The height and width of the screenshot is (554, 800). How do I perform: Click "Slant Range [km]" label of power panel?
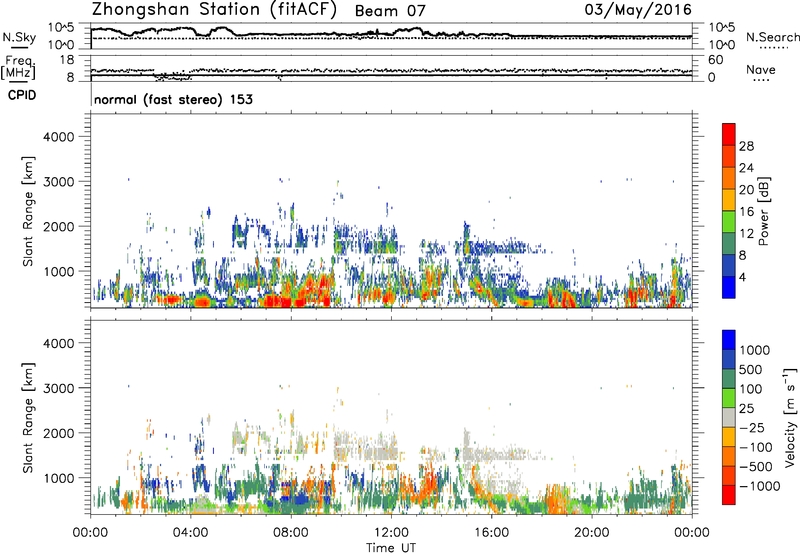(28, 211)
